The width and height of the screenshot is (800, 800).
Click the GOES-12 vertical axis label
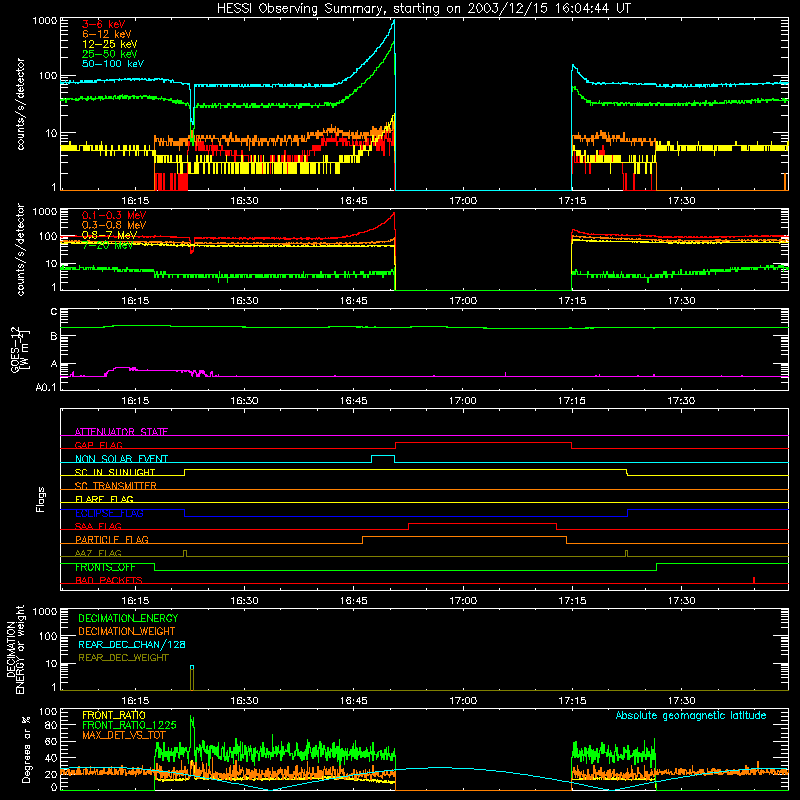tap(20, 349)
